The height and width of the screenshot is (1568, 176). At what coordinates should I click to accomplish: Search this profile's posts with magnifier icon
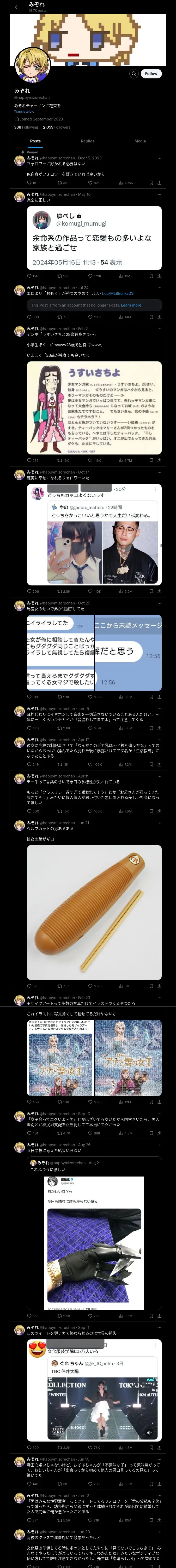click(133, 74)
